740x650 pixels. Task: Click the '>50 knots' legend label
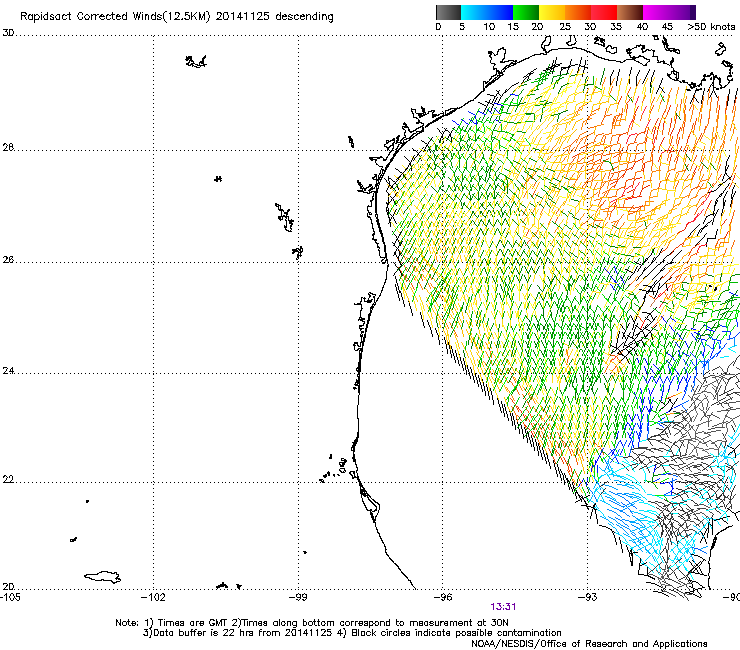pos(711,26)
